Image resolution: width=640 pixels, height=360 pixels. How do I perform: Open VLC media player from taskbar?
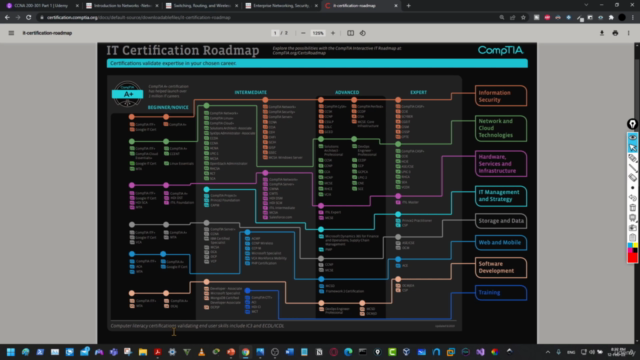tap(201, 352)
